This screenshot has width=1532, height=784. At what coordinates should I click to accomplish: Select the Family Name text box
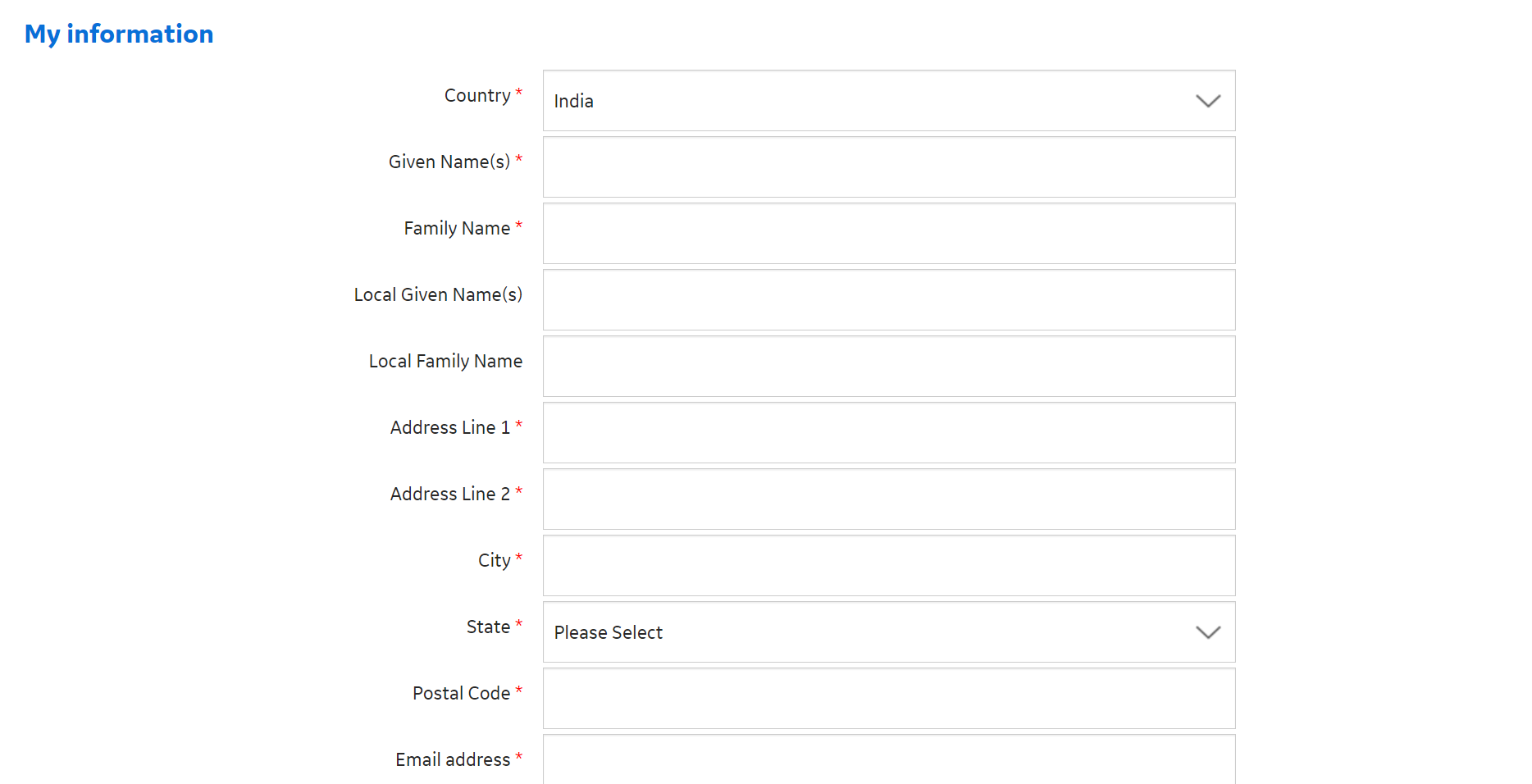(x=889, y=234)
